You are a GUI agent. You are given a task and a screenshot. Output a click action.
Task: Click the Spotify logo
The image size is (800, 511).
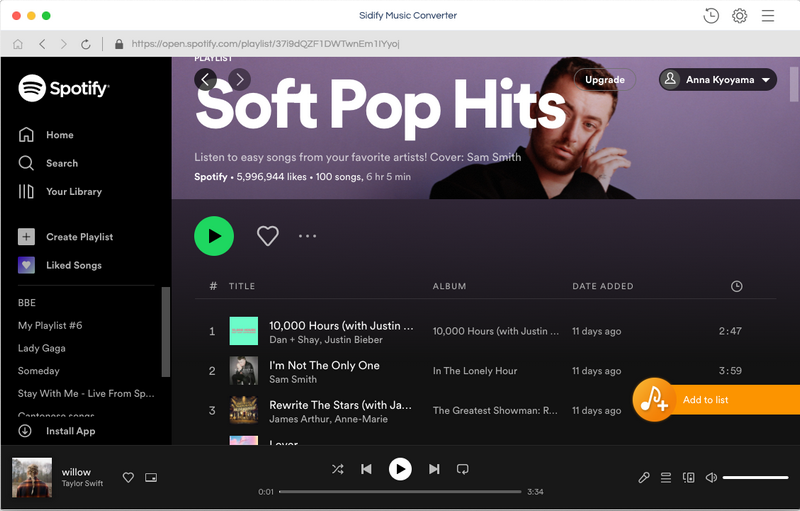pos(64,88)
